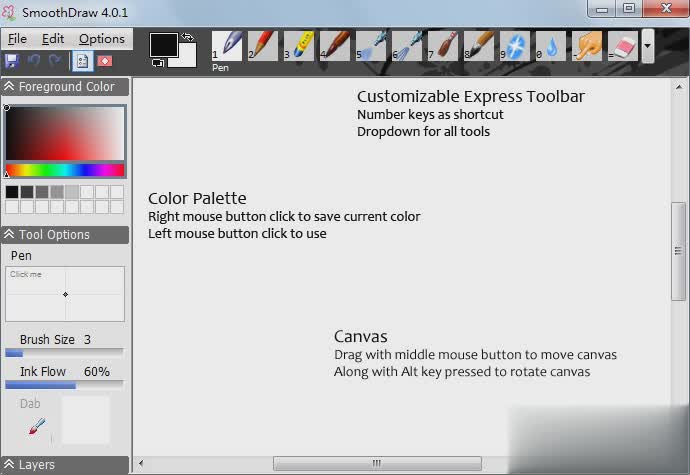The image size is (690, 475).
Task: Open the dropdown for all tools
Action: 648,46
